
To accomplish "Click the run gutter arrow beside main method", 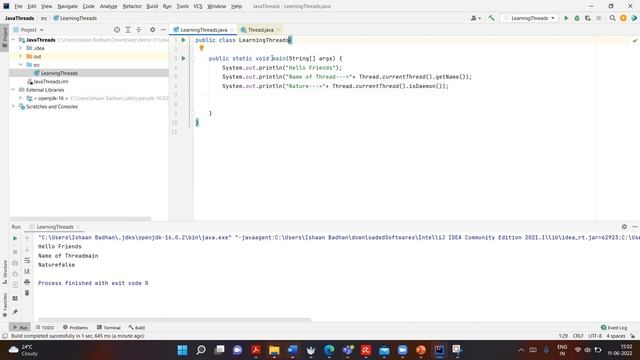I will pyautogui.click(x=183, y=58).
